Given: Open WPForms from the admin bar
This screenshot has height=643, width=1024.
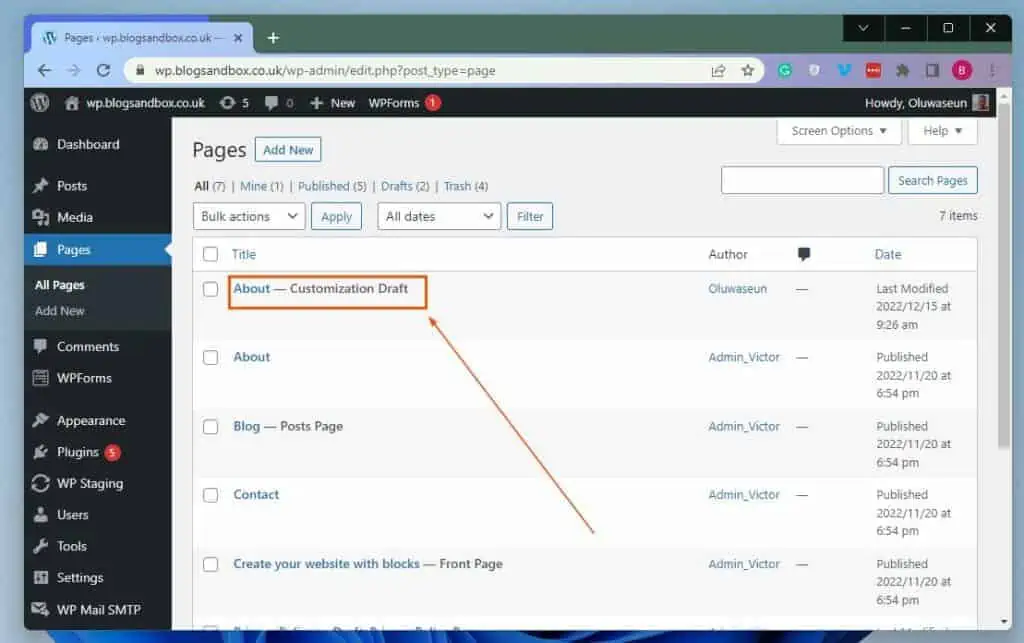Looking at the screenshot, I should click(x=392, y=102).
